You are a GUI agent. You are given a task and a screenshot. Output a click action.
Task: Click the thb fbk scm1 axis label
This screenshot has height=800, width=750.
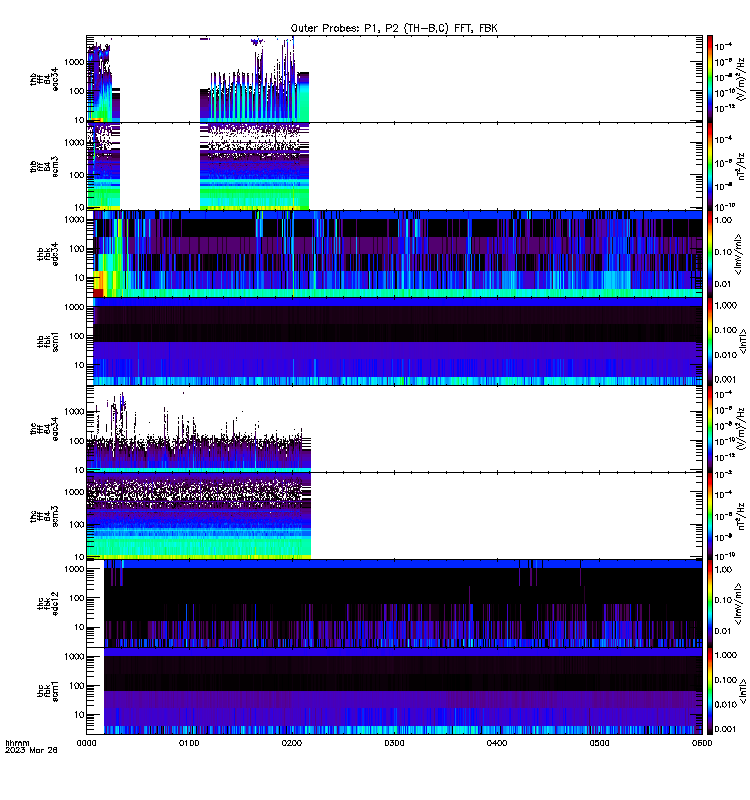(x=47, y=341)
